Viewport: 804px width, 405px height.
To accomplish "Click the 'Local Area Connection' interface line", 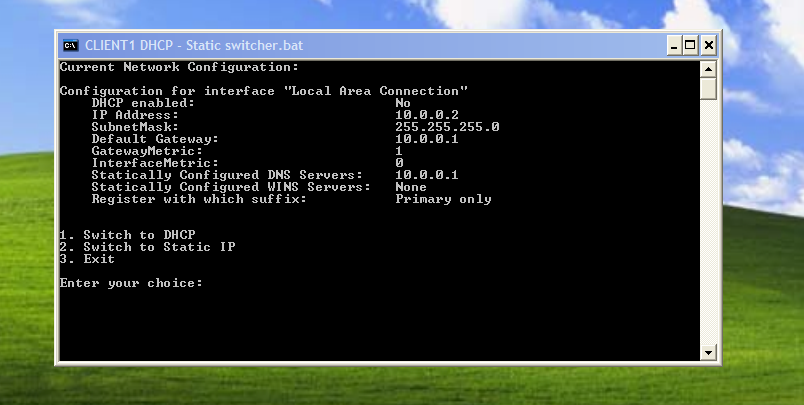I will click(x=264, y=91).
